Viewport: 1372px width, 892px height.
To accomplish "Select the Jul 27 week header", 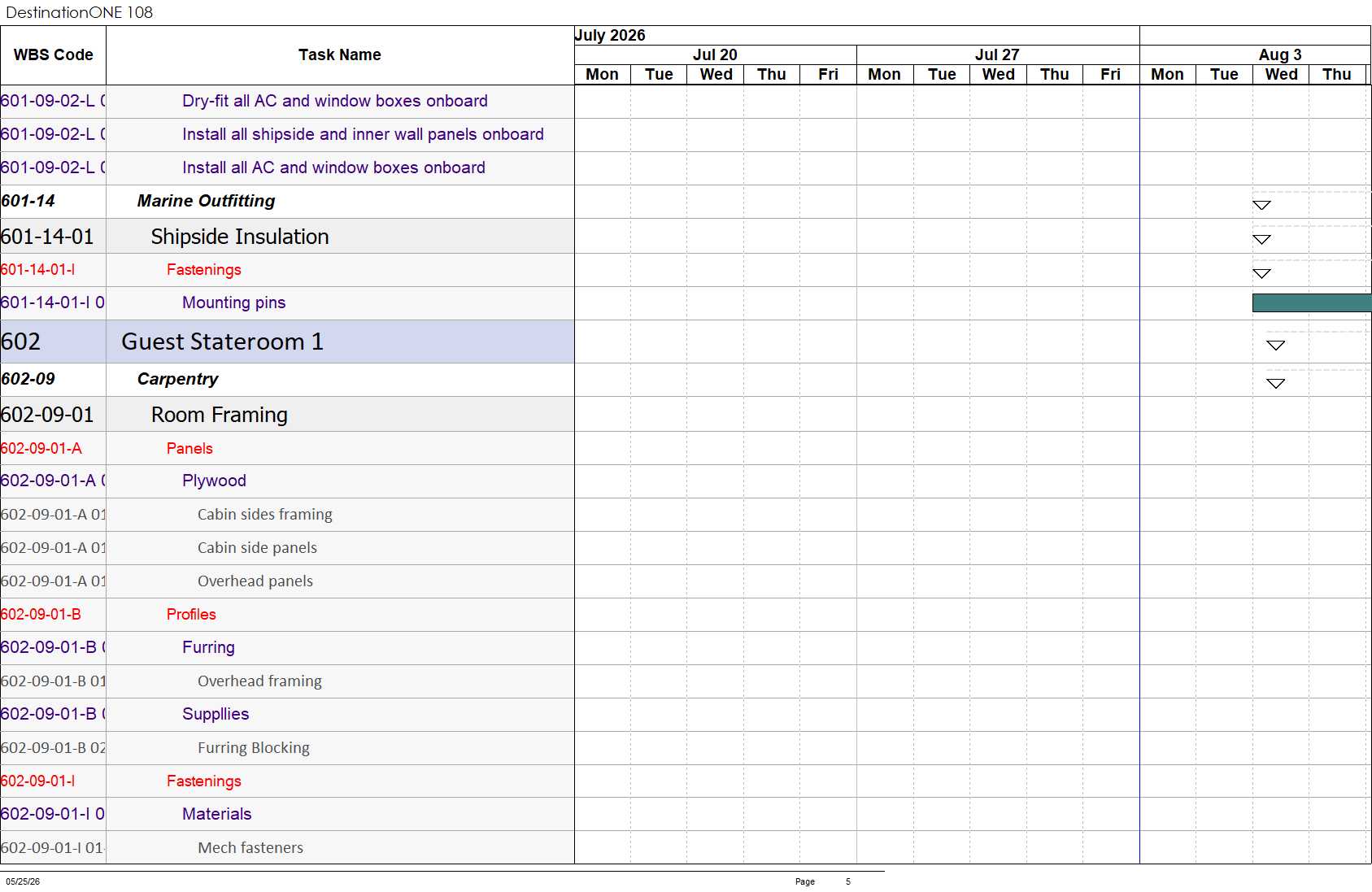I will 997,54.
